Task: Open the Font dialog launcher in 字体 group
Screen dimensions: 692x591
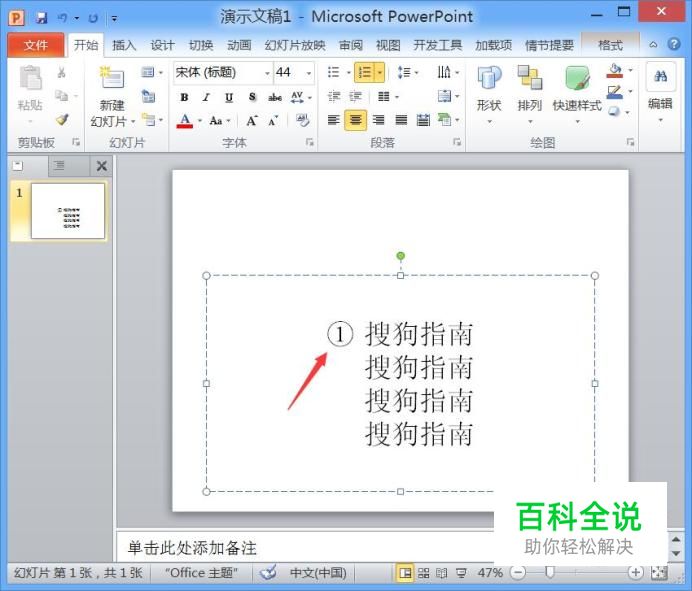Action: (310, 142)
